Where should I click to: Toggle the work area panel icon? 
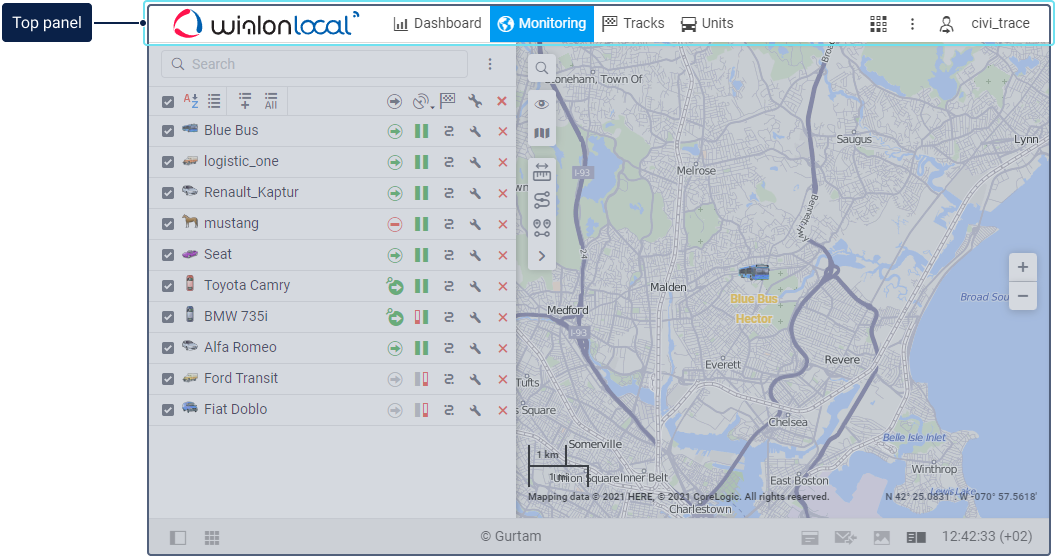pos(178,537)
